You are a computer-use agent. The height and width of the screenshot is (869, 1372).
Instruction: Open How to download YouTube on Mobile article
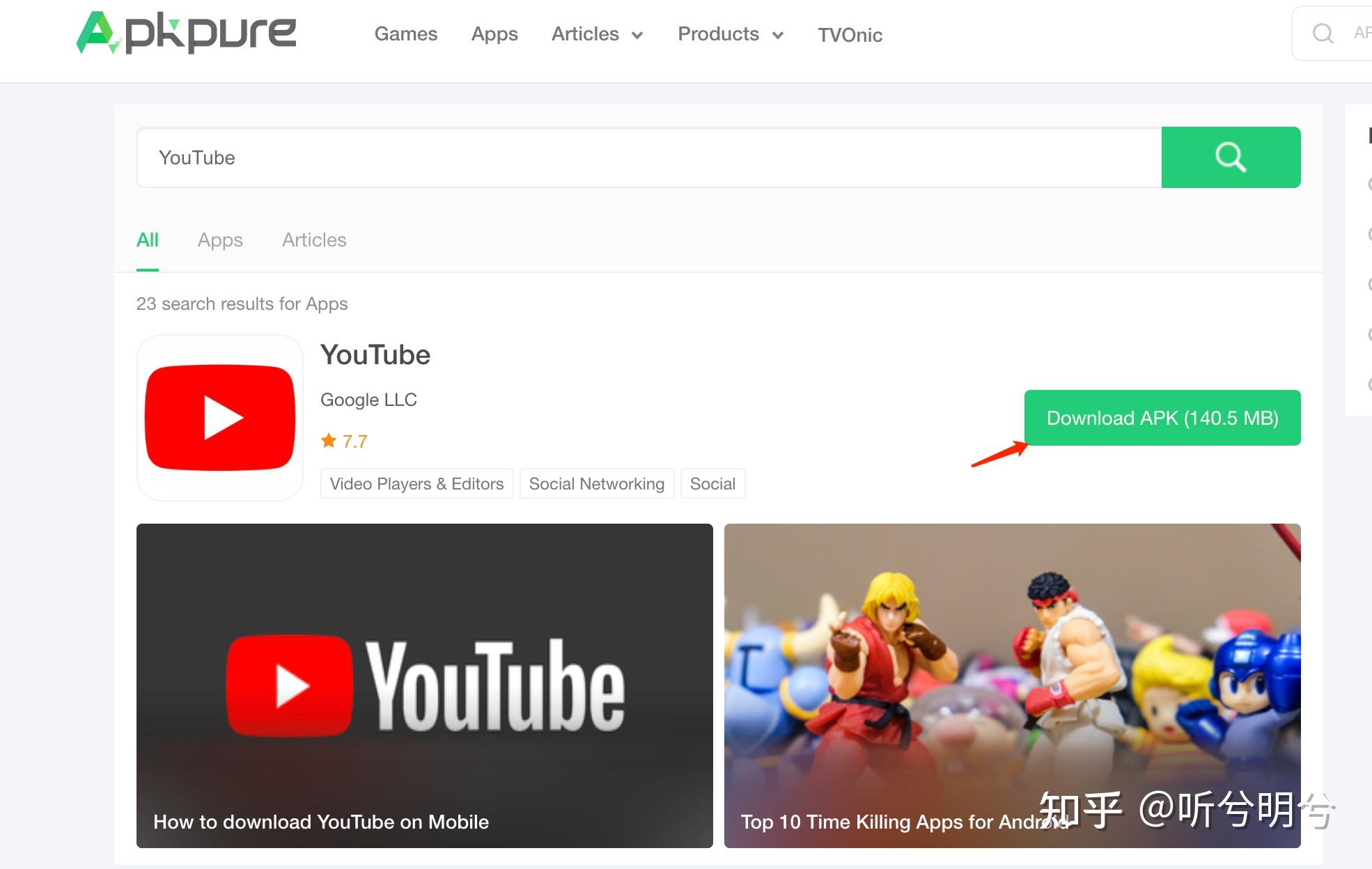coord(425,686)
